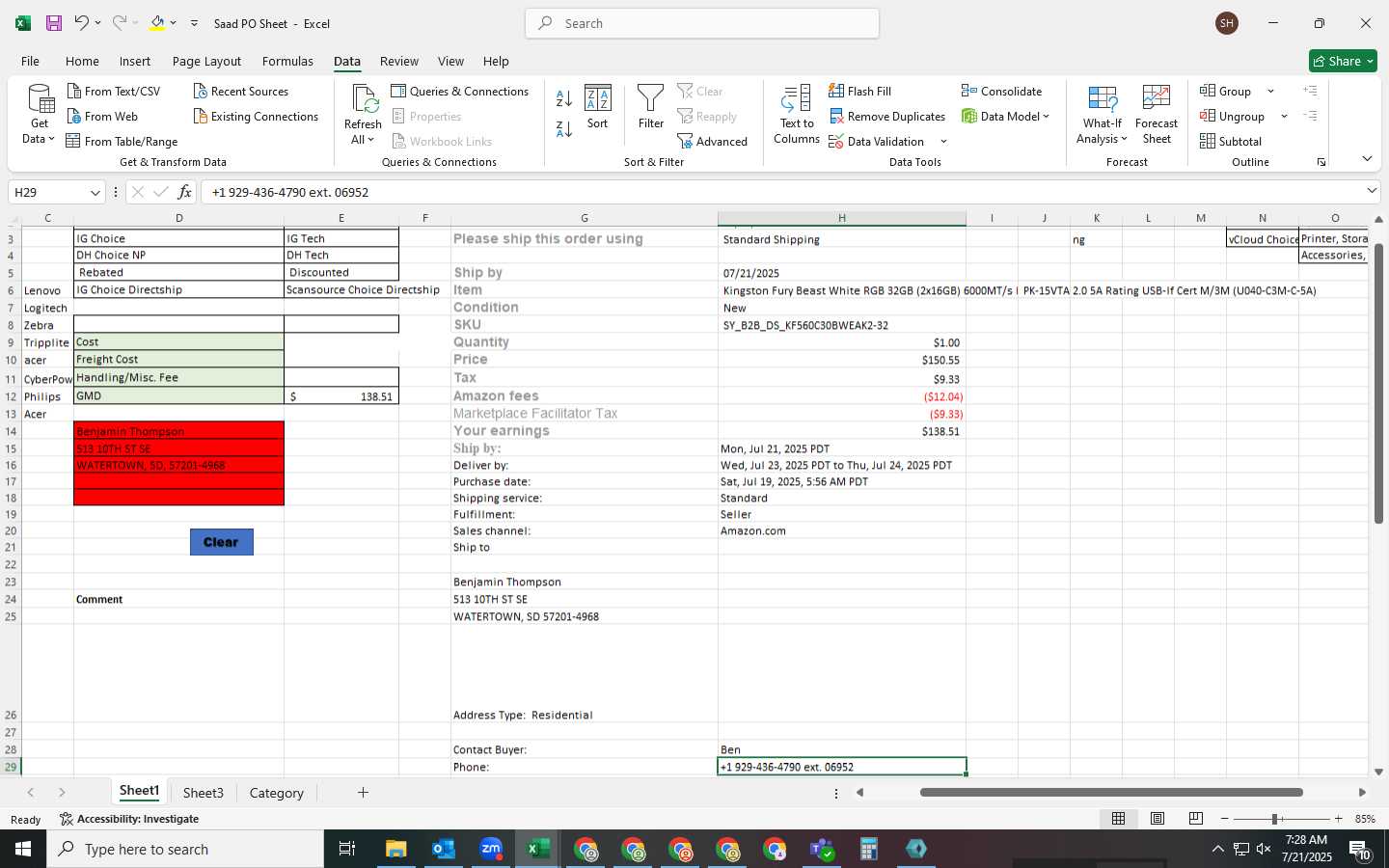Viewport: 1389px width, 868px height.
Task: Click the zoom slider handle
Action: click(1275, 819)
